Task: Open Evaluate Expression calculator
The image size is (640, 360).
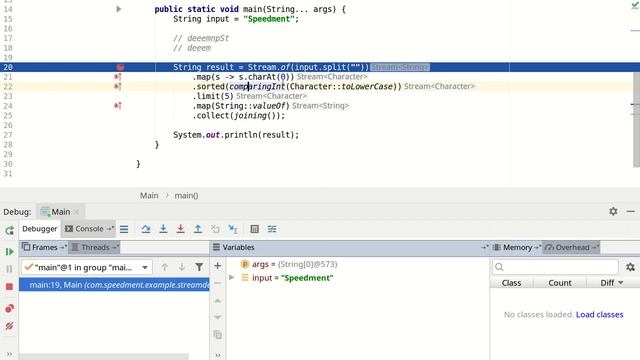Action: [x=255, y=229]
